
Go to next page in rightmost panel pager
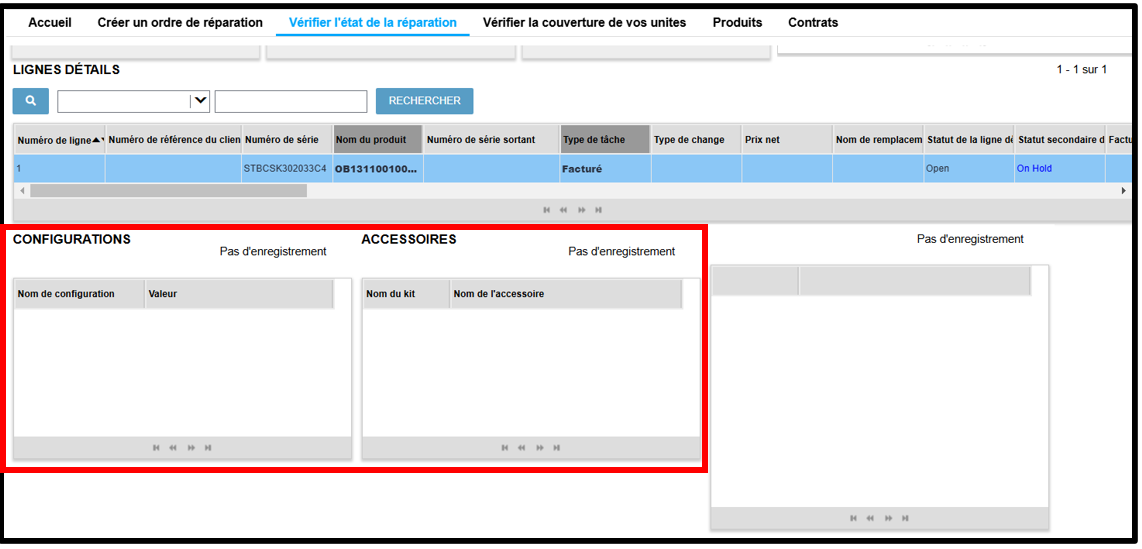[889, 518]
